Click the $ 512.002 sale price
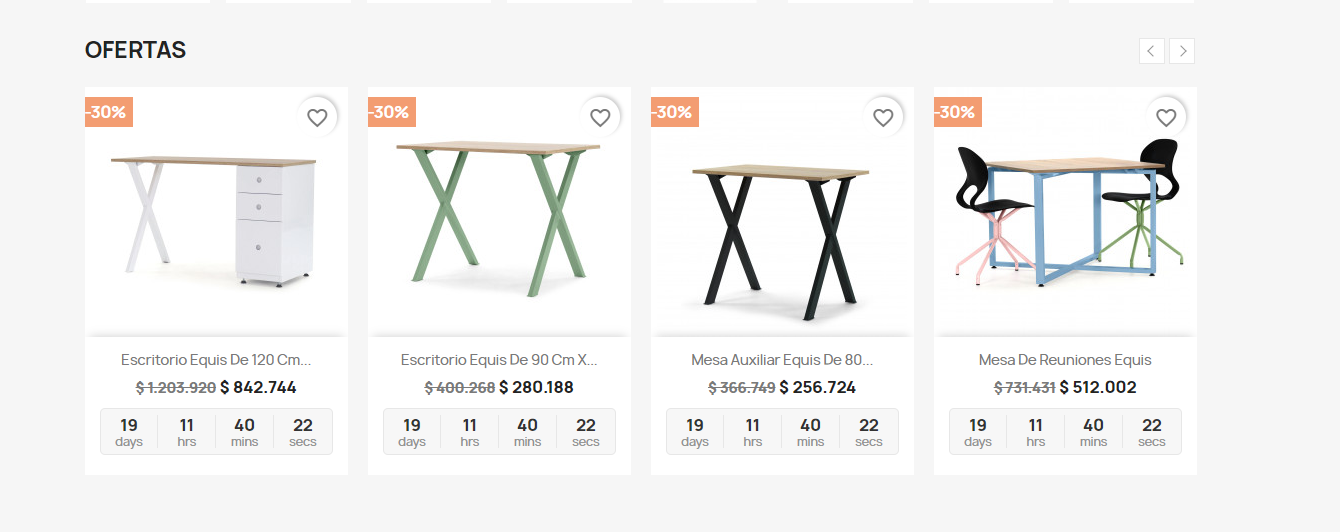The height and width of the screenshot is (532, 1340). coord(1098,388)
